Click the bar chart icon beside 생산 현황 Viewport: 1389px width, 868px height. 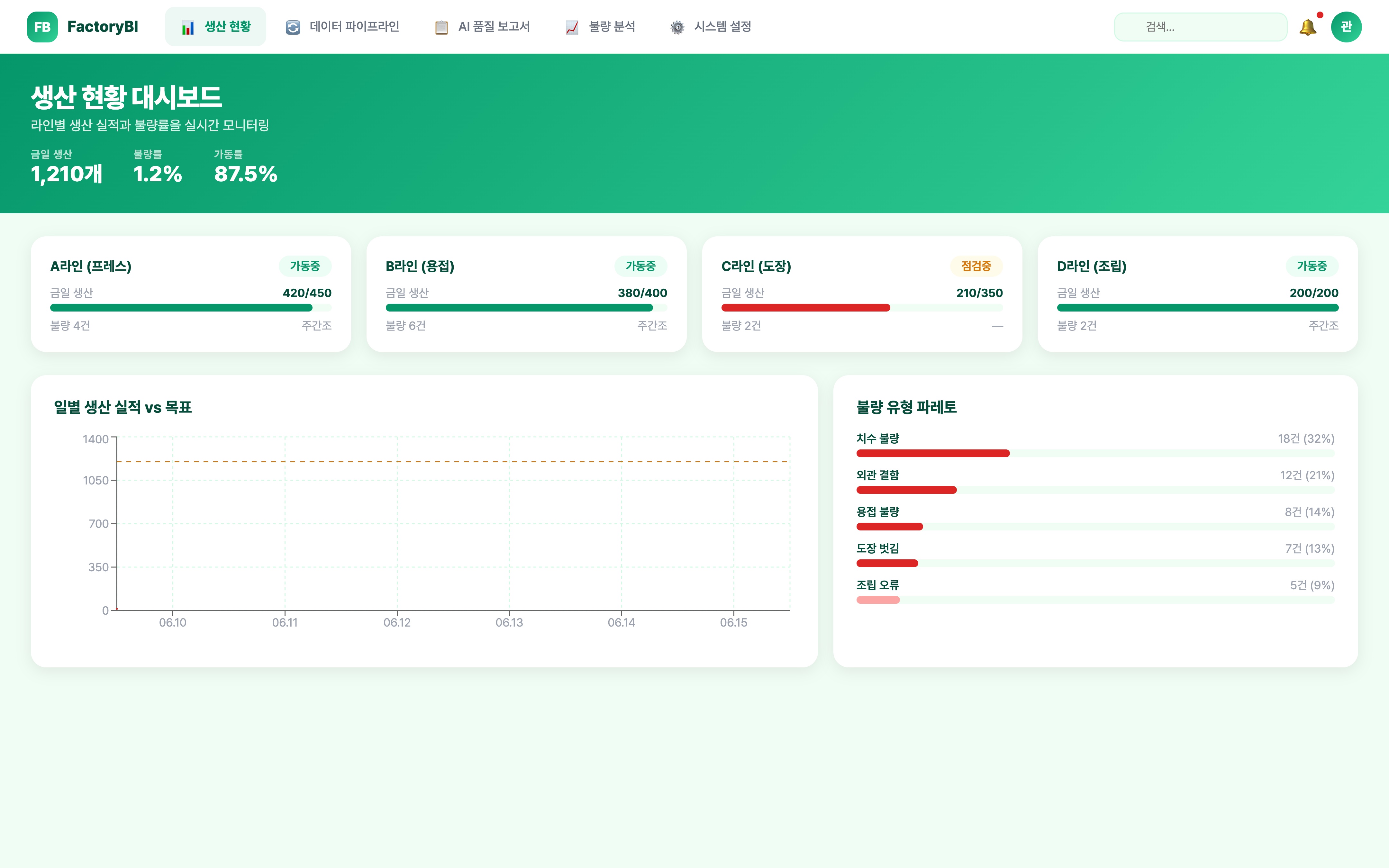[x=188, y=28]
